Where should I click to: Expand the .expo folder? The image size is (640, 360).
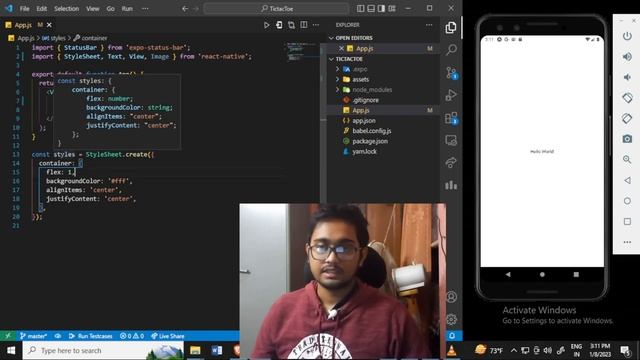pyautogui.click(x=338, y=69)
